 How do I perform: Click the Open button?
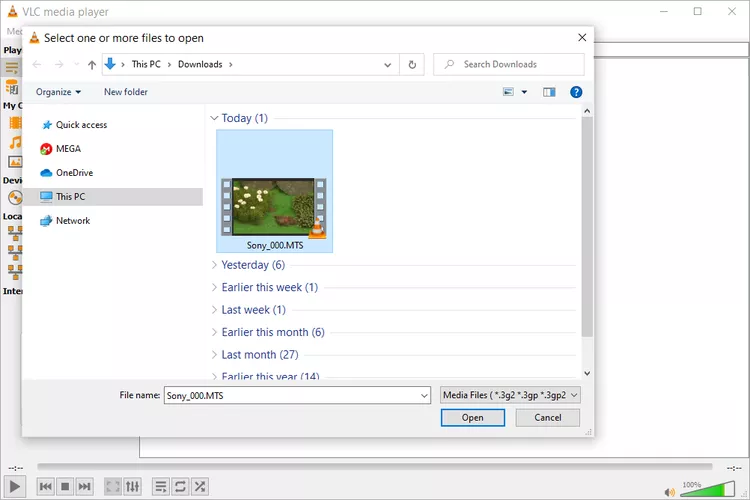(x=473, y=418)
